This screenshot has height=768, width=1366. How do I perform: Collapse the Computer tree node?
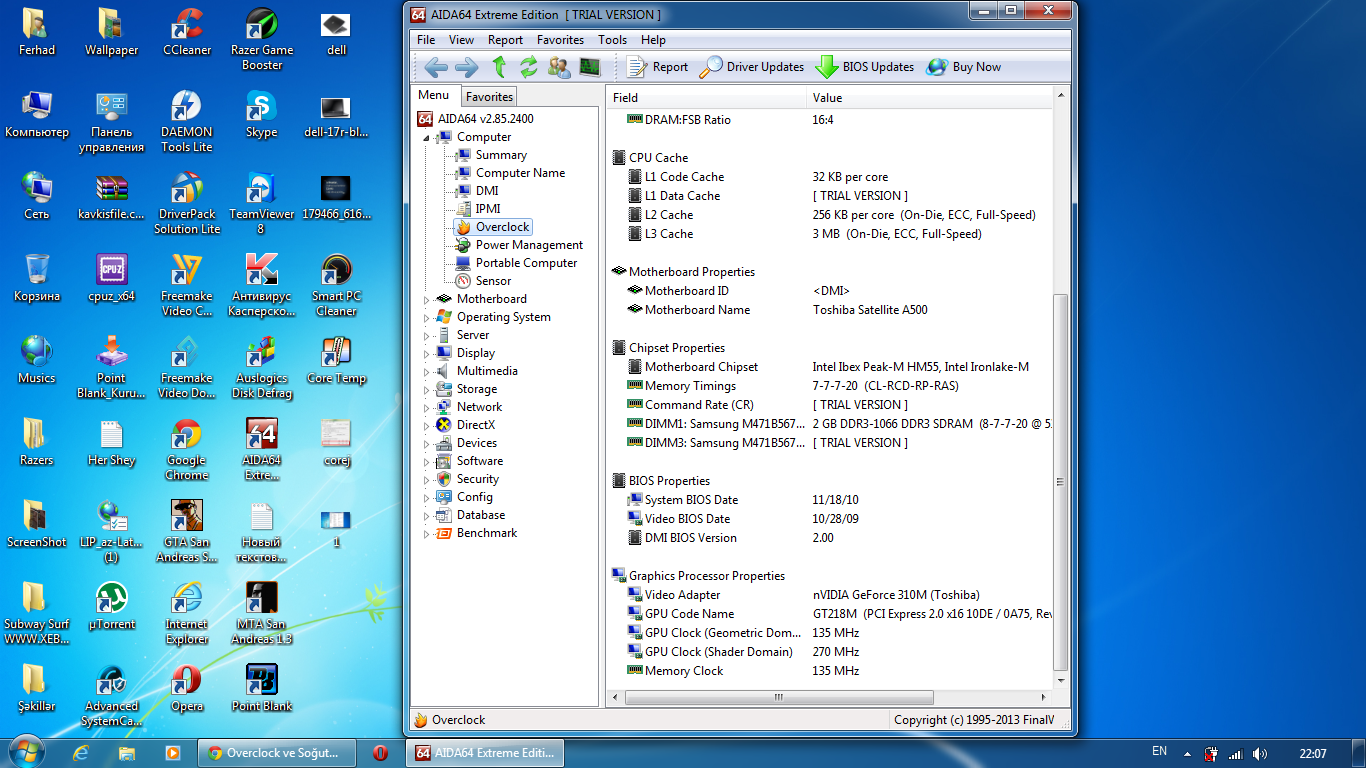tap(427, 137)
